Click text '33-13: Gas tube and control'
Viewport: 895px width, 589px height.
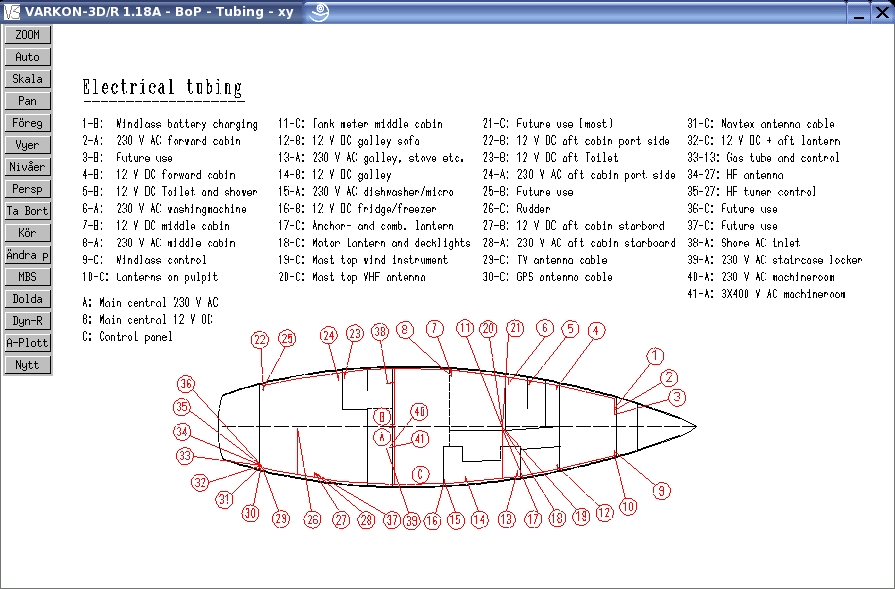[x=764, y=158]
